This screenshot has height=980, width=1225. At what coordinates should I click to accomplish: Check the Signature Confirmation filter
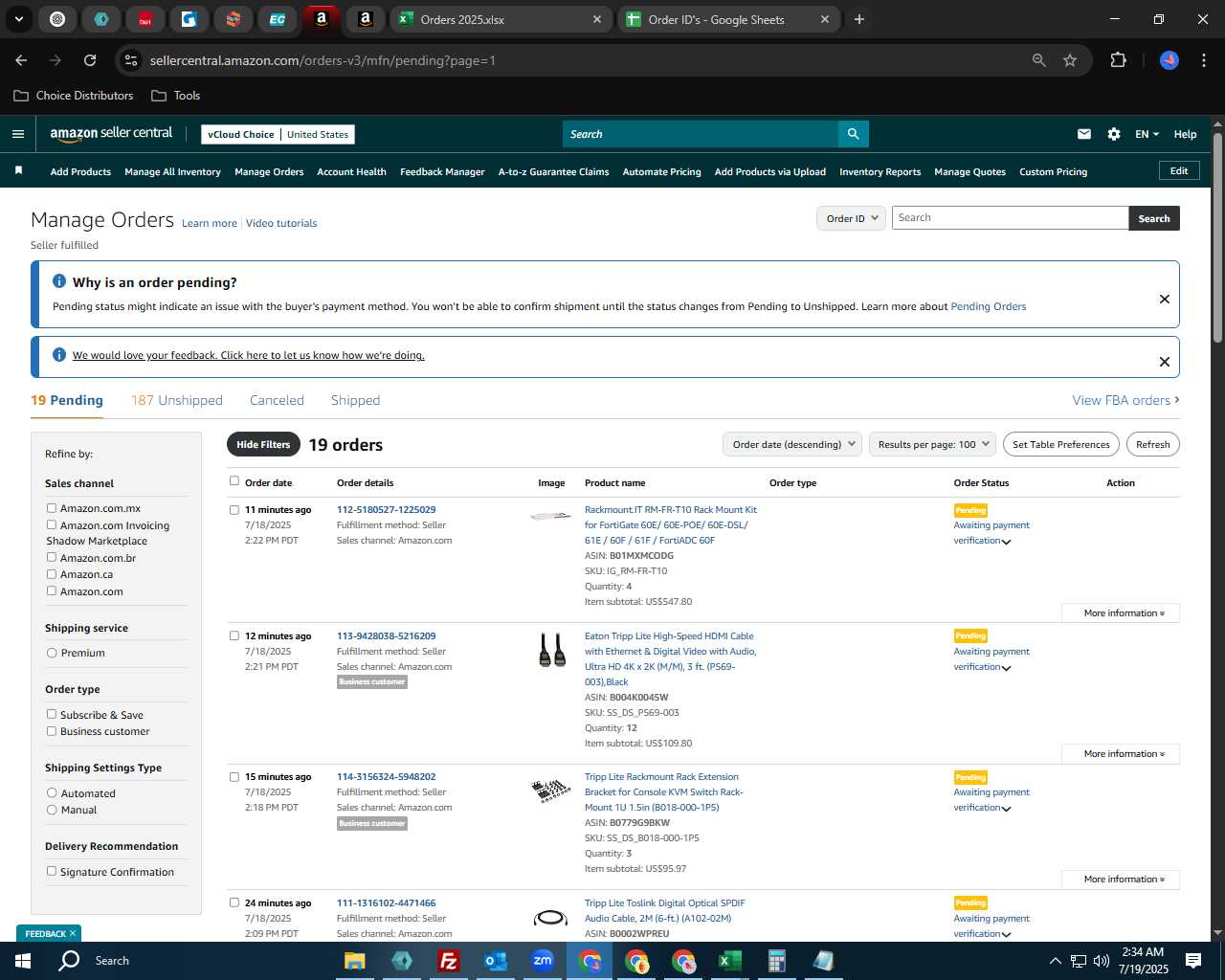(52, 871)
